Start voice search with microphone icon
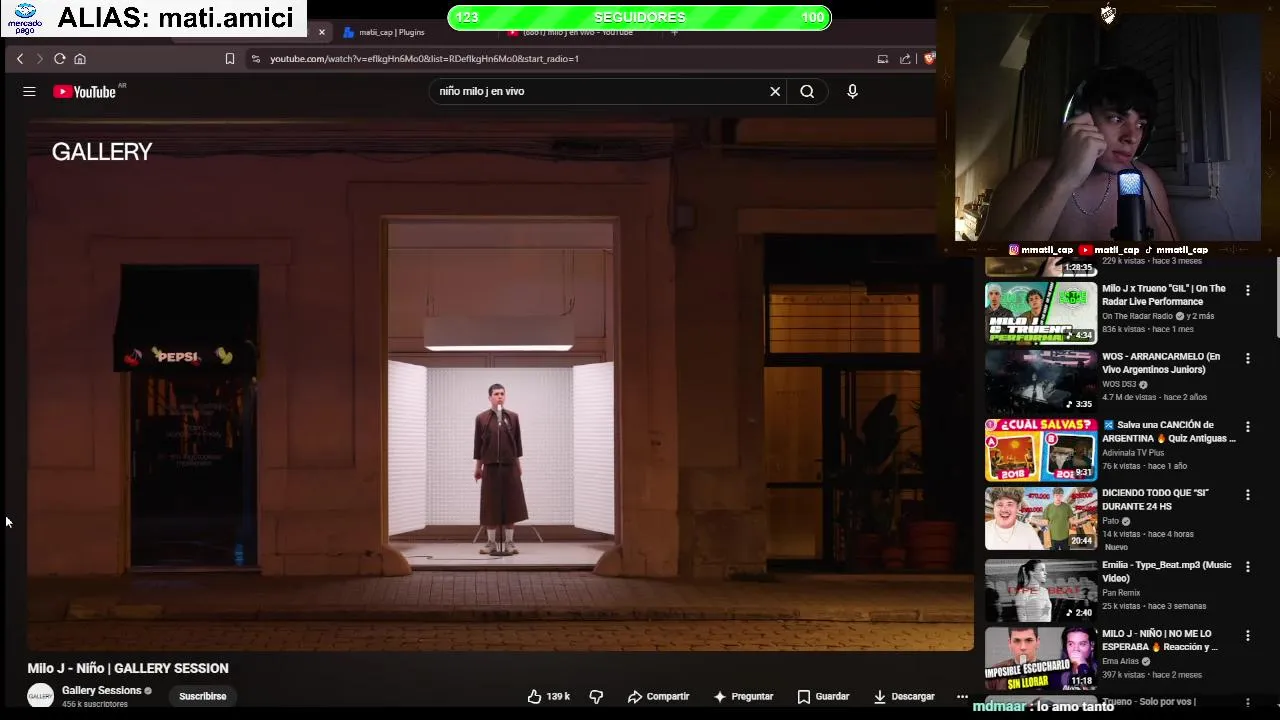1280x720 pixels. pos(852,91)
